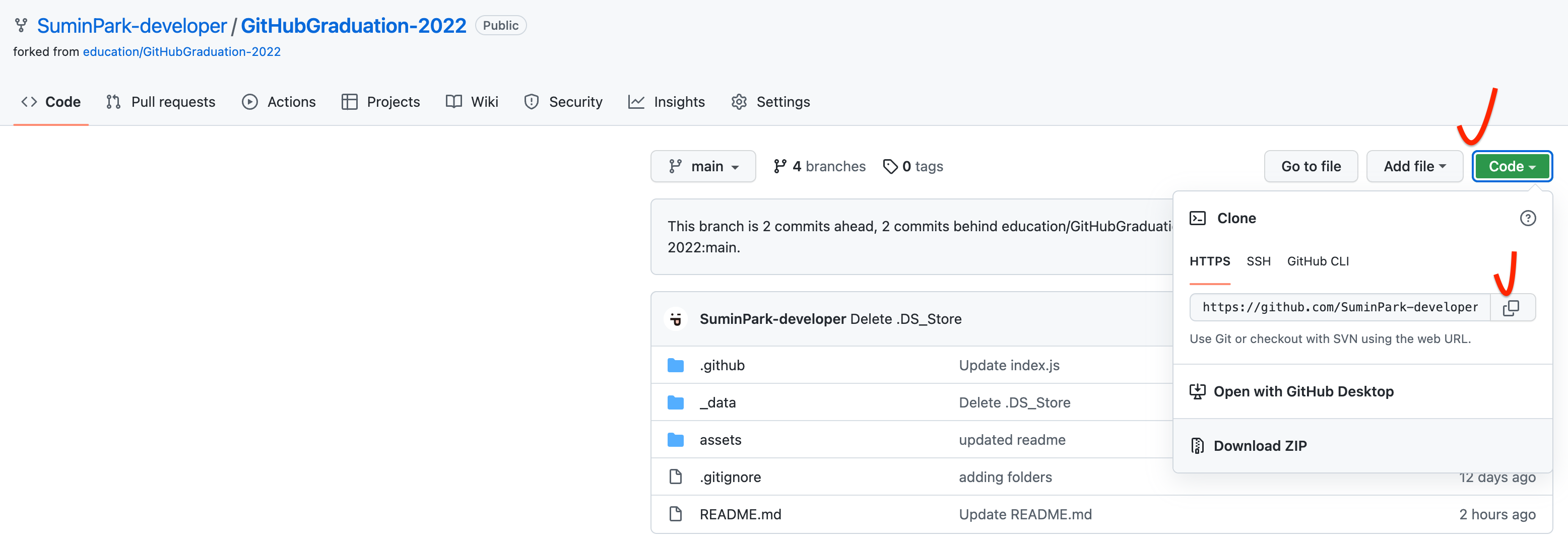The image size is (1568, 544).
Task: Open the main branch dropdown
Action: pos(703,166)
